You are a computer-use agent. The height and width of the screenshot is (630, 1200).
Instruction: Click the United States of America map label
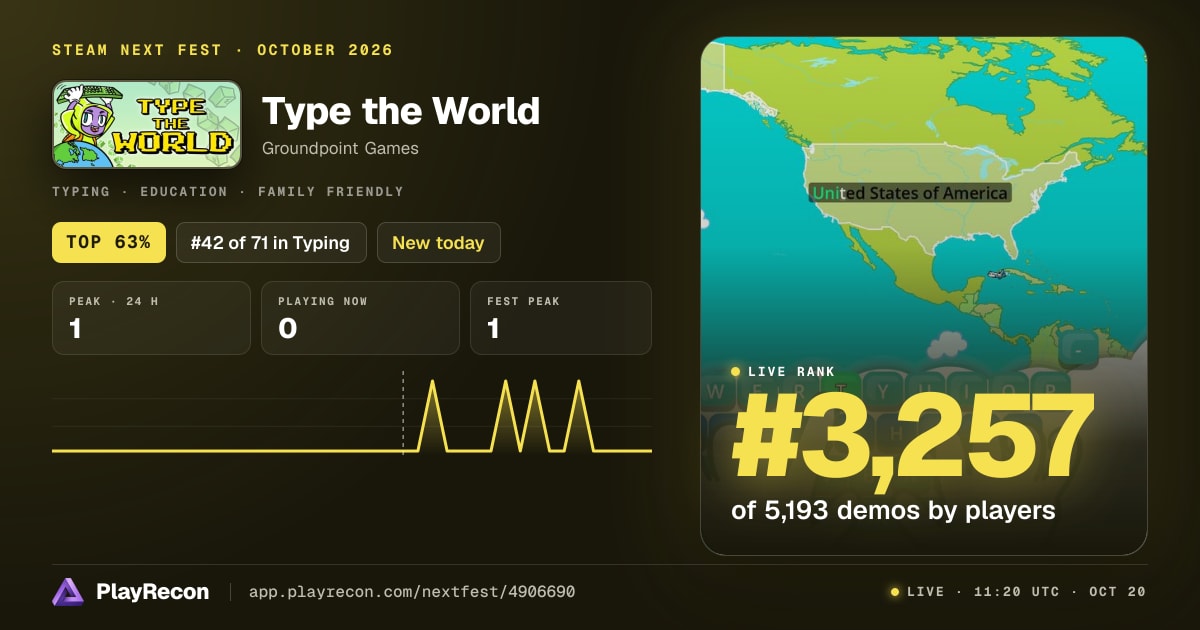click(910, 192)
